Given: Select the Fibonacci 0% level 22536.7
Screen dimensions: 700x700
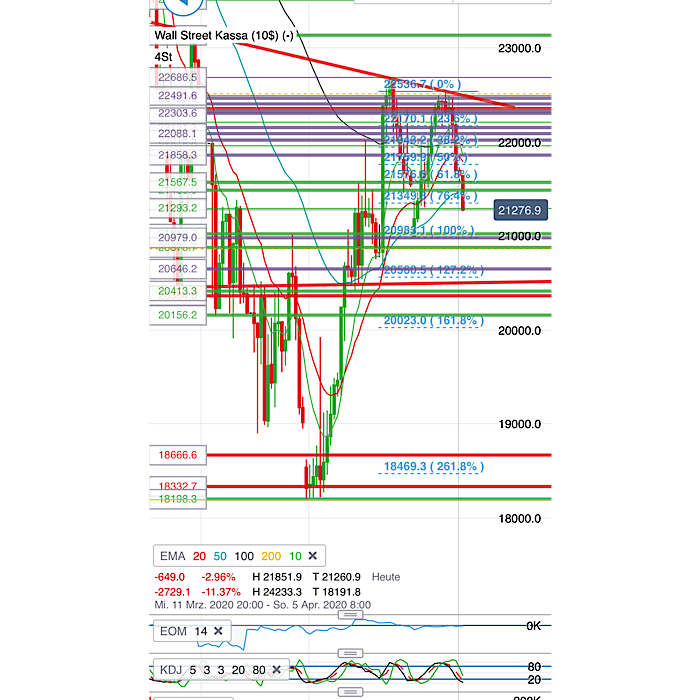Looking at the screenshot, I should pyautogui.click(x=422, y=84).
